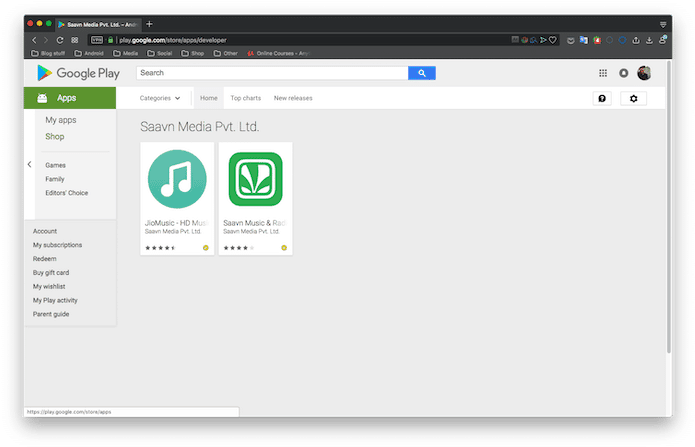Click in the Google Play search field
695x447 pixels.
(272, 73)
